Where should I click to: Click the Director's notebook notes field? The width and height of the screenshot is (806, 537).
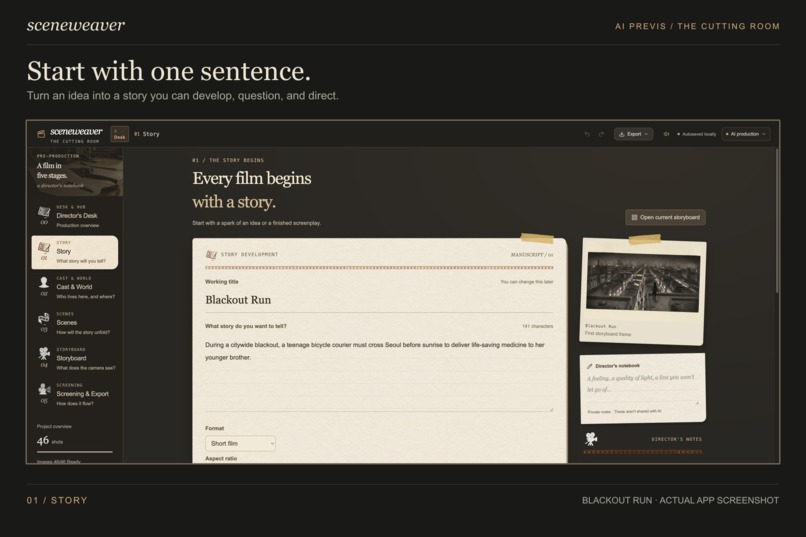coord(643,390)
